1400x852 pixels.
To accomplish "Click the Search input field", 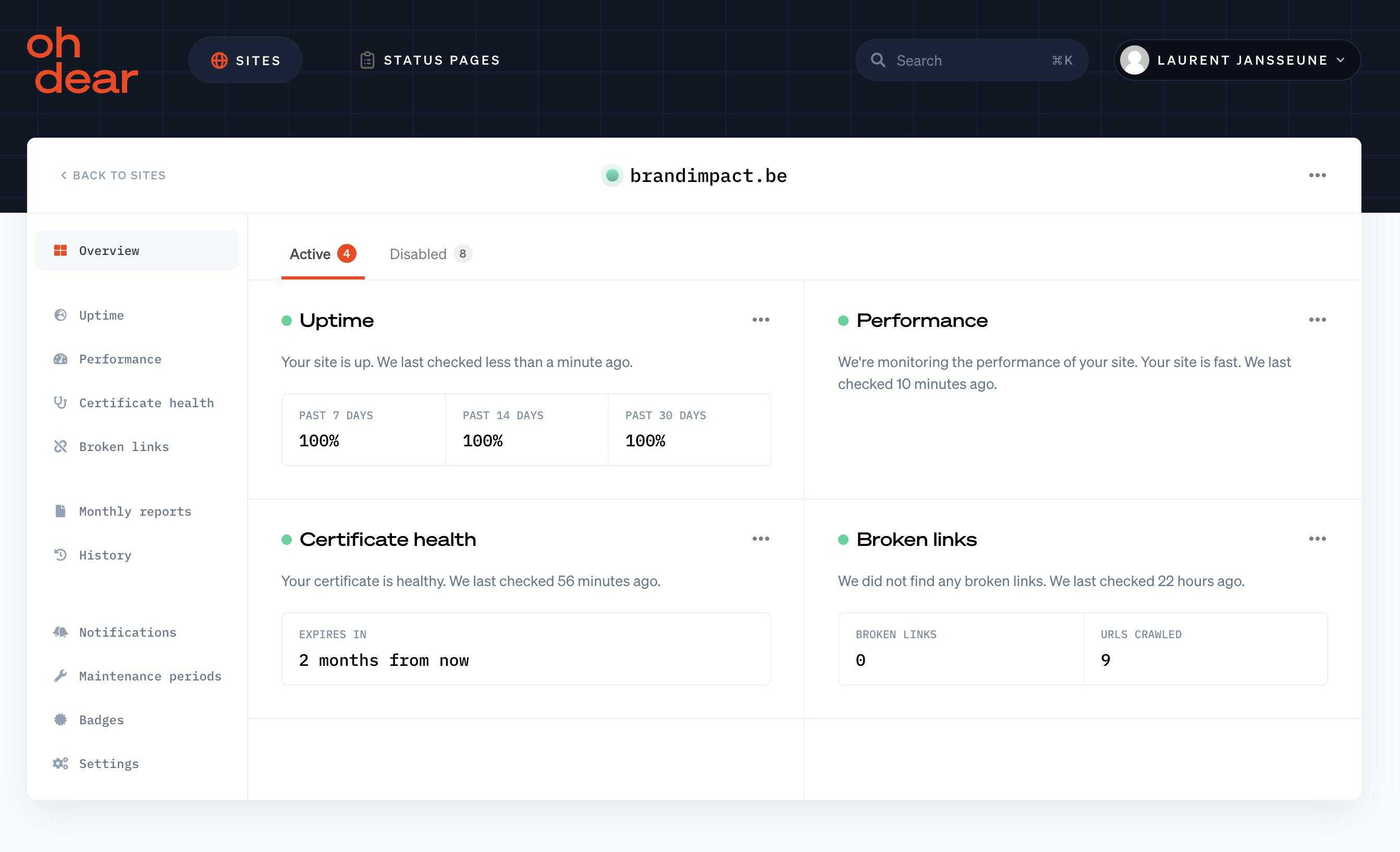I will tap(971, 60).
